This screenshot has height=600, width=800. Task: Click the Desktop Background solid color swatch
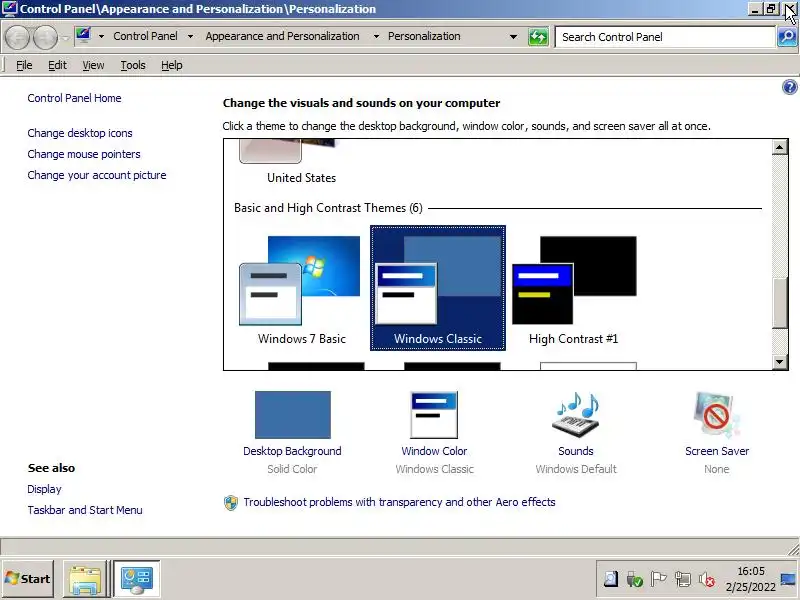292,415
